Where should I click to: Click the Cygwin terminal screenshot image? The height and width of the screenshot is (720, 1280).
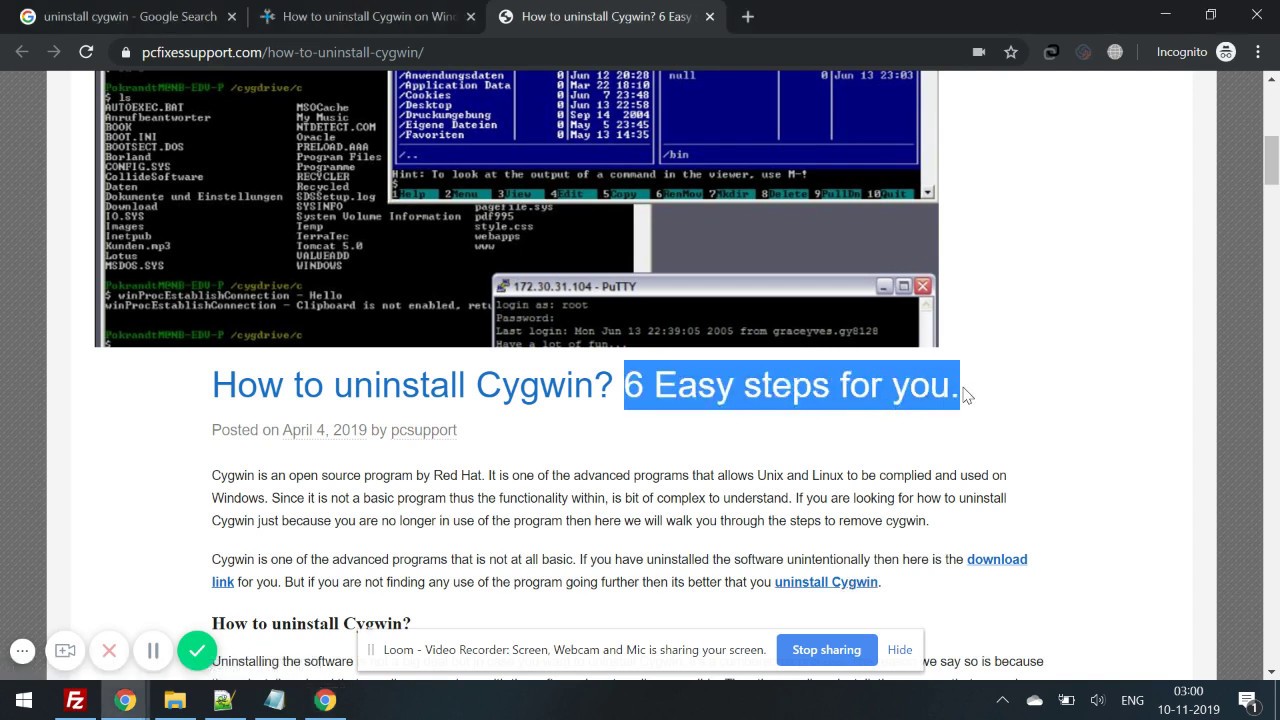tap(517, 208)
